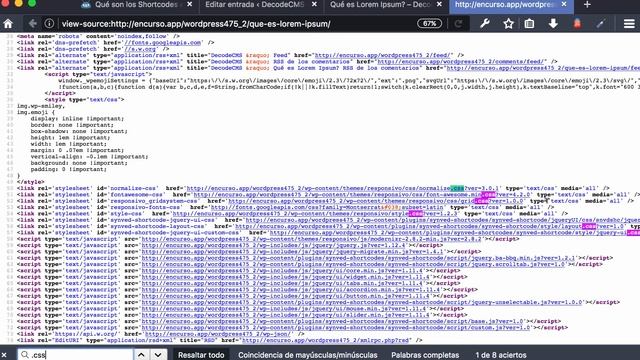Navigate back with the back arrow

(x=32, y=24)
